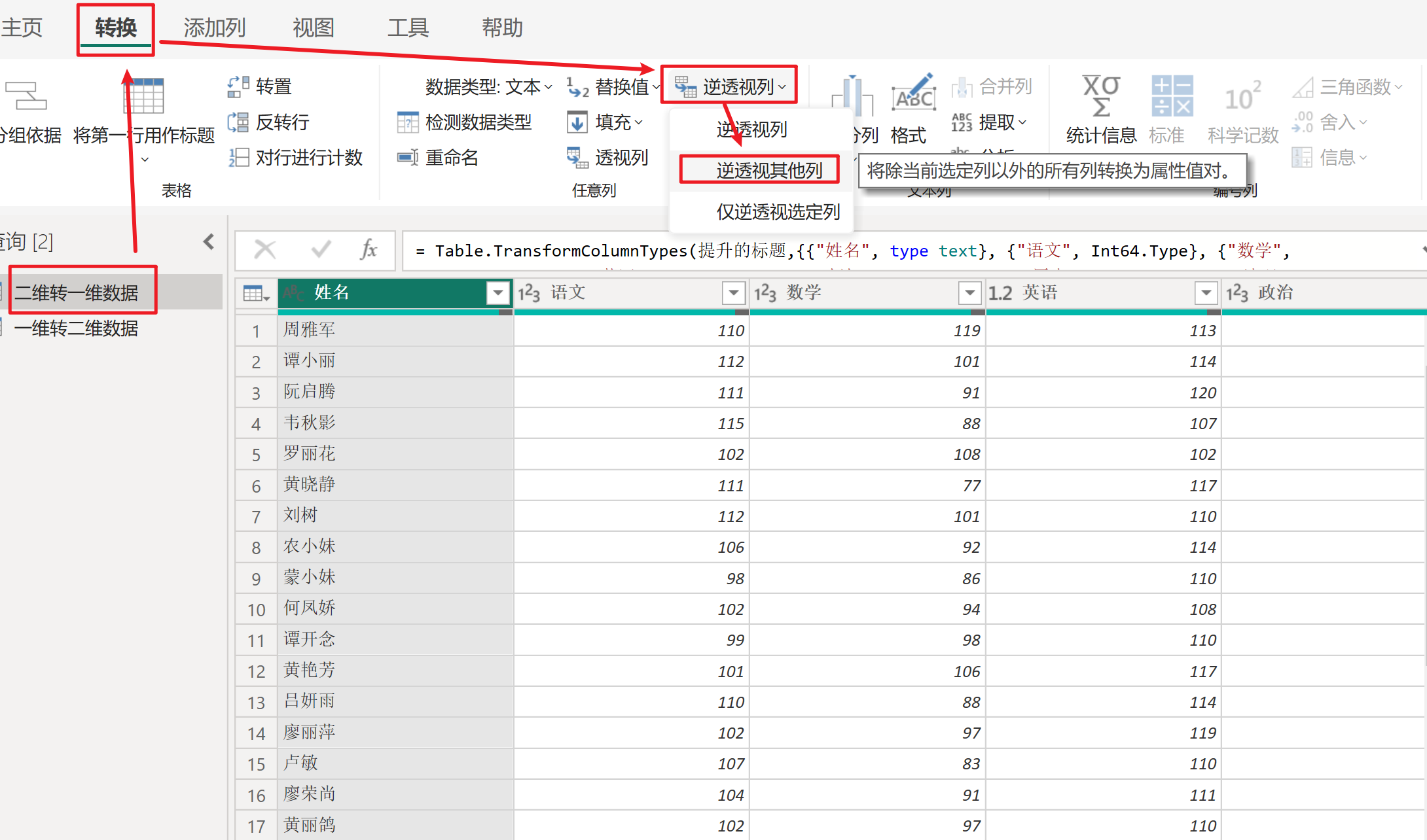Click the Rename (重命名) icon
Image resolution: width=1427 pixels, height=840 pixels.
(x=408, y=158)
